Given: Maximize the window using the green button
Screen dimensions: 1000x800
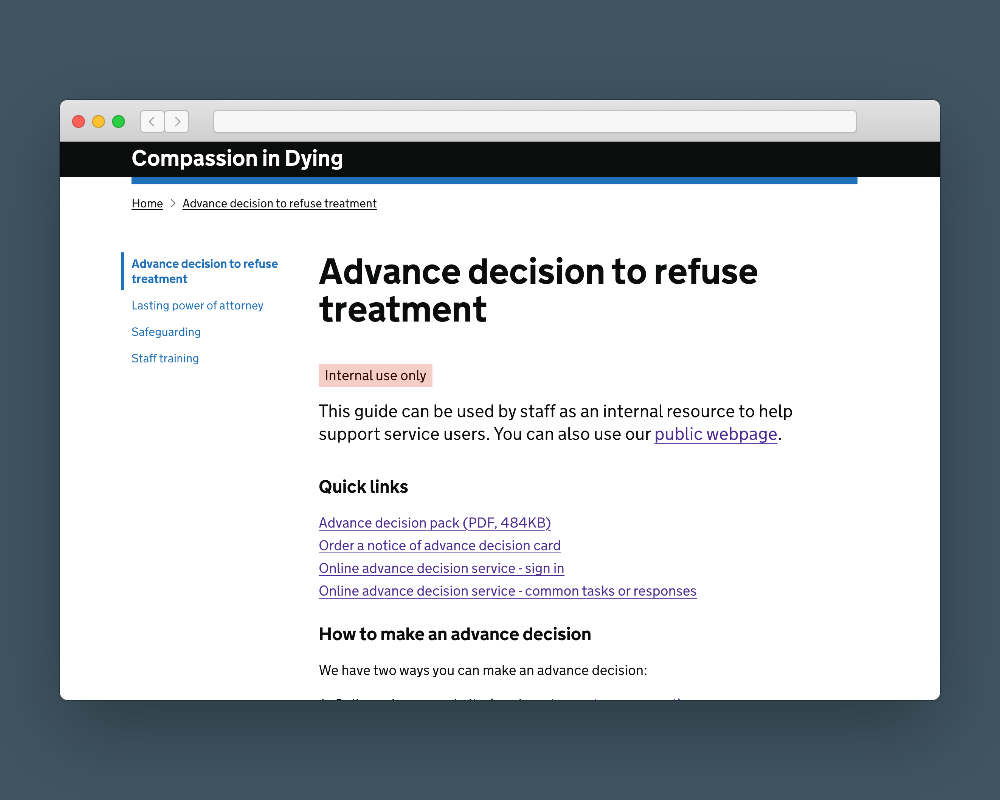Looking at the screenshot, I should click(118, 122).
